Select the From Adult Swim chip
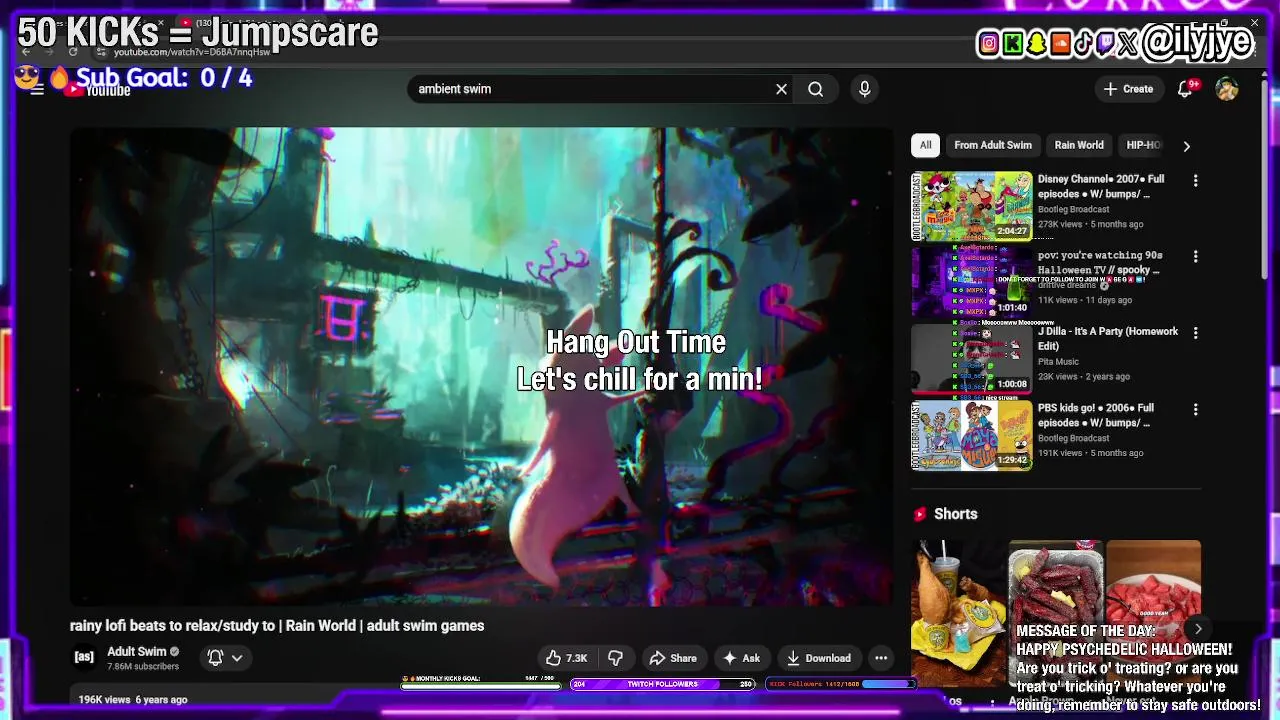This screenshot has height=720, width=1280. 993,146
